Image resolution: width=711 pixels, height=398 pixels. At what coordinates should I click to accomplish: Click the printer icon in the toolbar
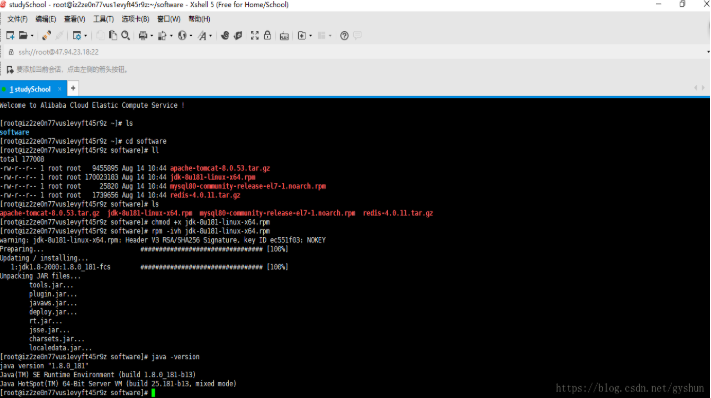tap(143, 35)
